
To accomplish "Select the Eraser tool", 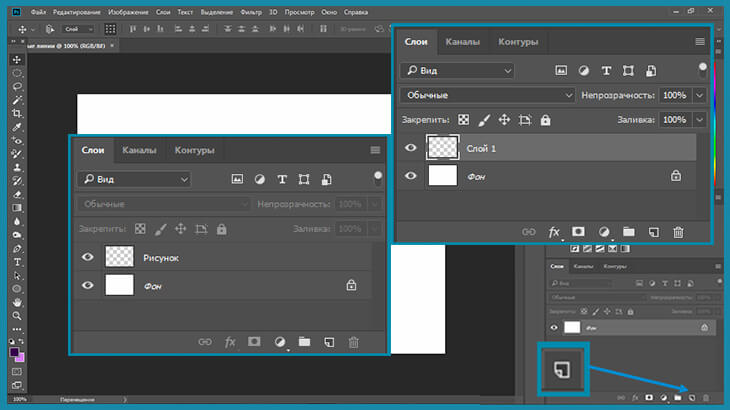I will (x=17, y=195).
